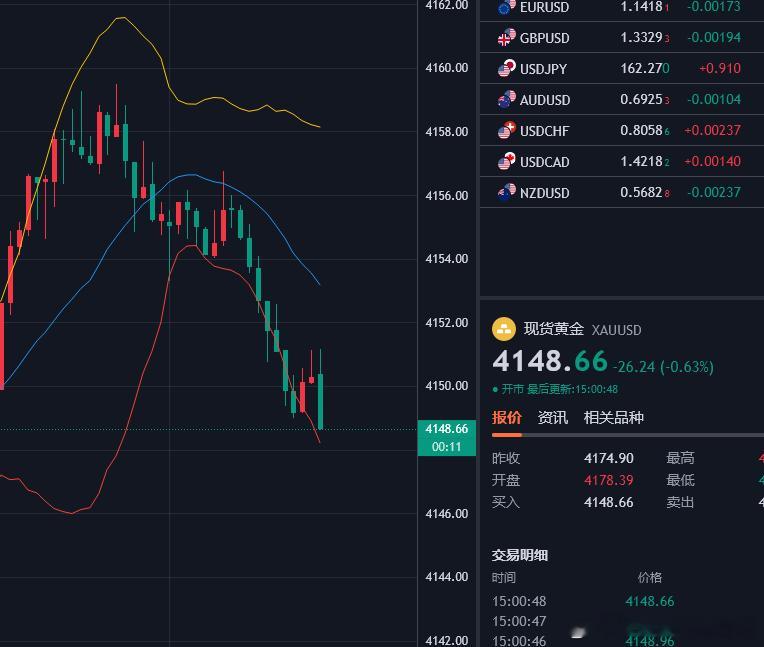Select the USDCAD symbol name
764x647 pixels.
(x=544, y=162)
